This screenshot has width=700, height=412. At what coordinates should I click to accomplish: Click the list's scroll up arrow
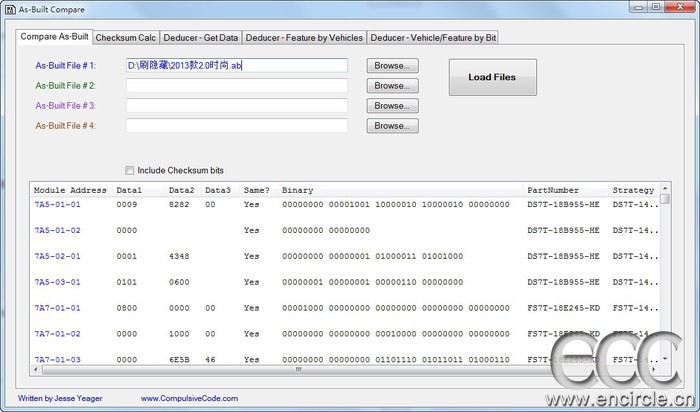[665, 188]
